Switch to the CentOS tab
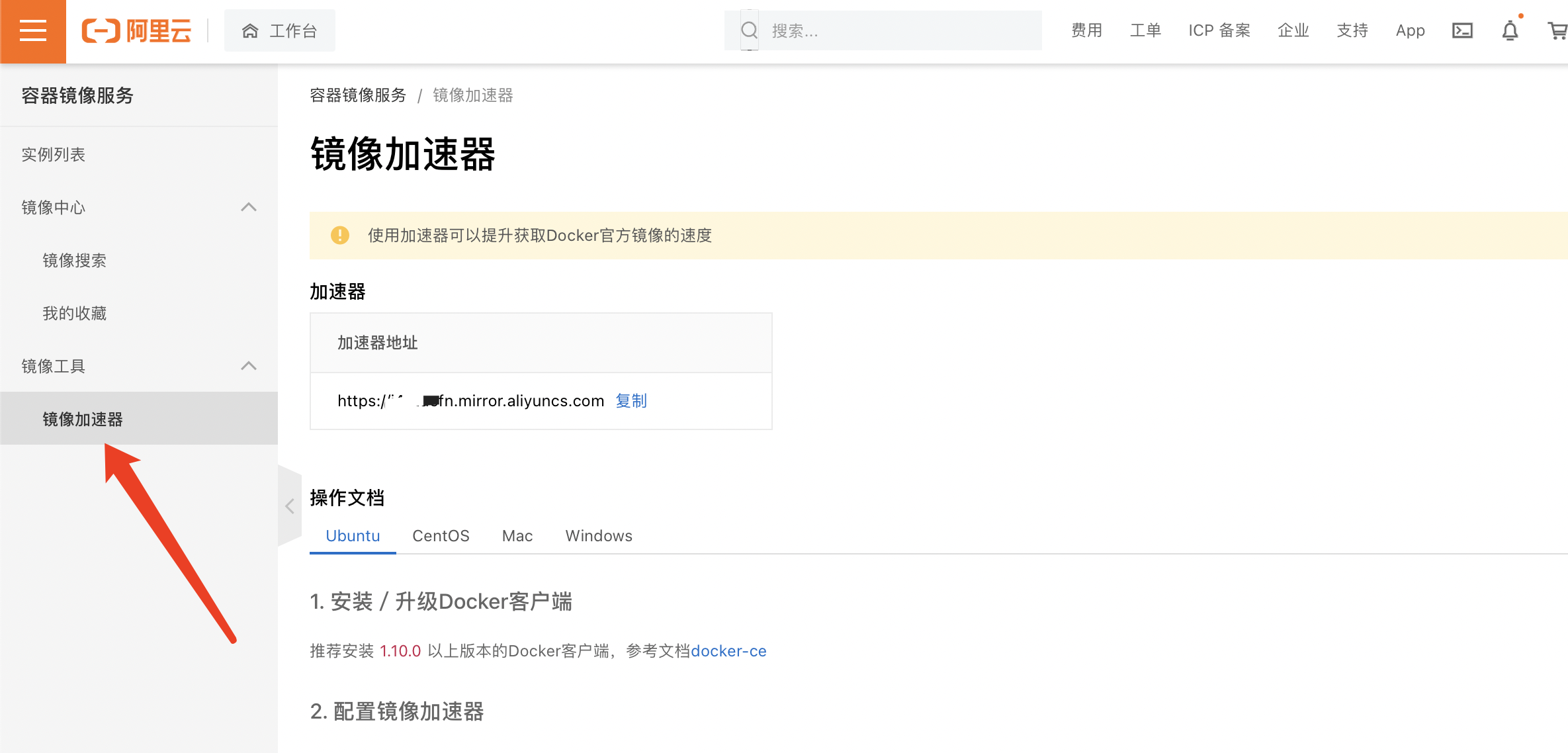This screenshot has width=1568, height=753. (441, 535)
